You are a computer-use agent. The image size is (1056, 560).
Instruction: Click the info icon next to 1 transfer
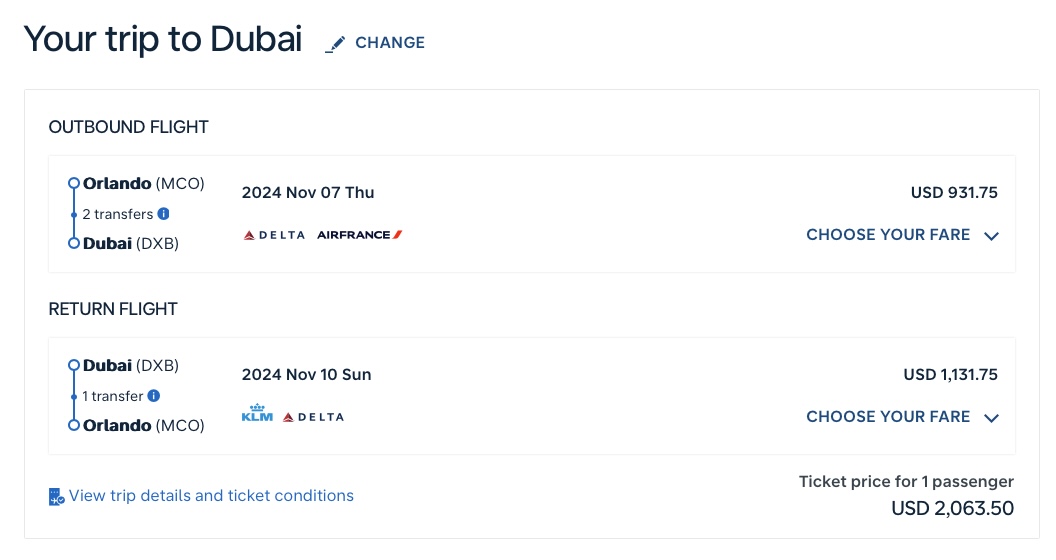[154, 396]
